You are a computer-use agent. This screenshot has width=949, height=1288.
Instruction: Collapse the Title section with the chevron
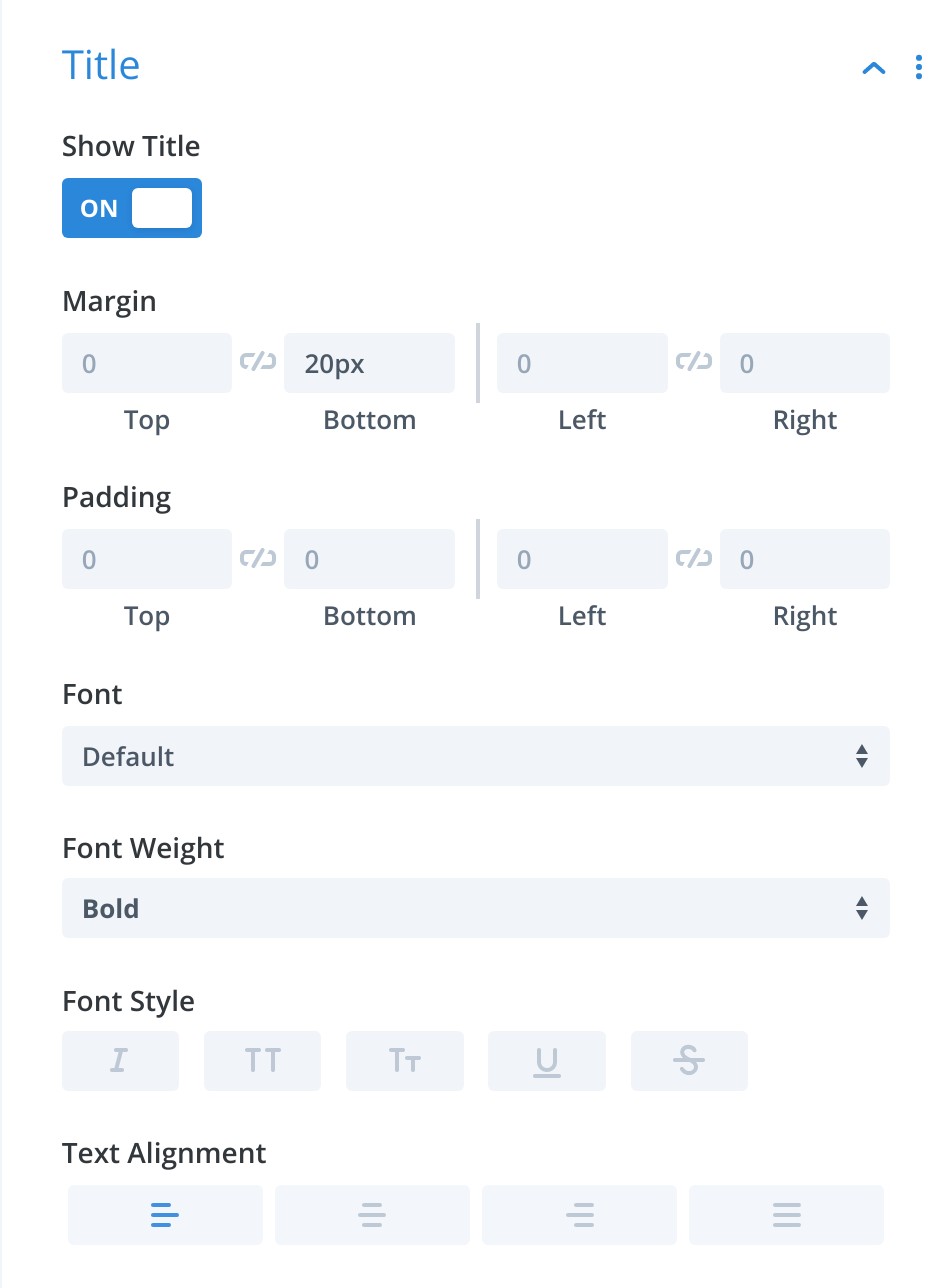coord(873,68)
